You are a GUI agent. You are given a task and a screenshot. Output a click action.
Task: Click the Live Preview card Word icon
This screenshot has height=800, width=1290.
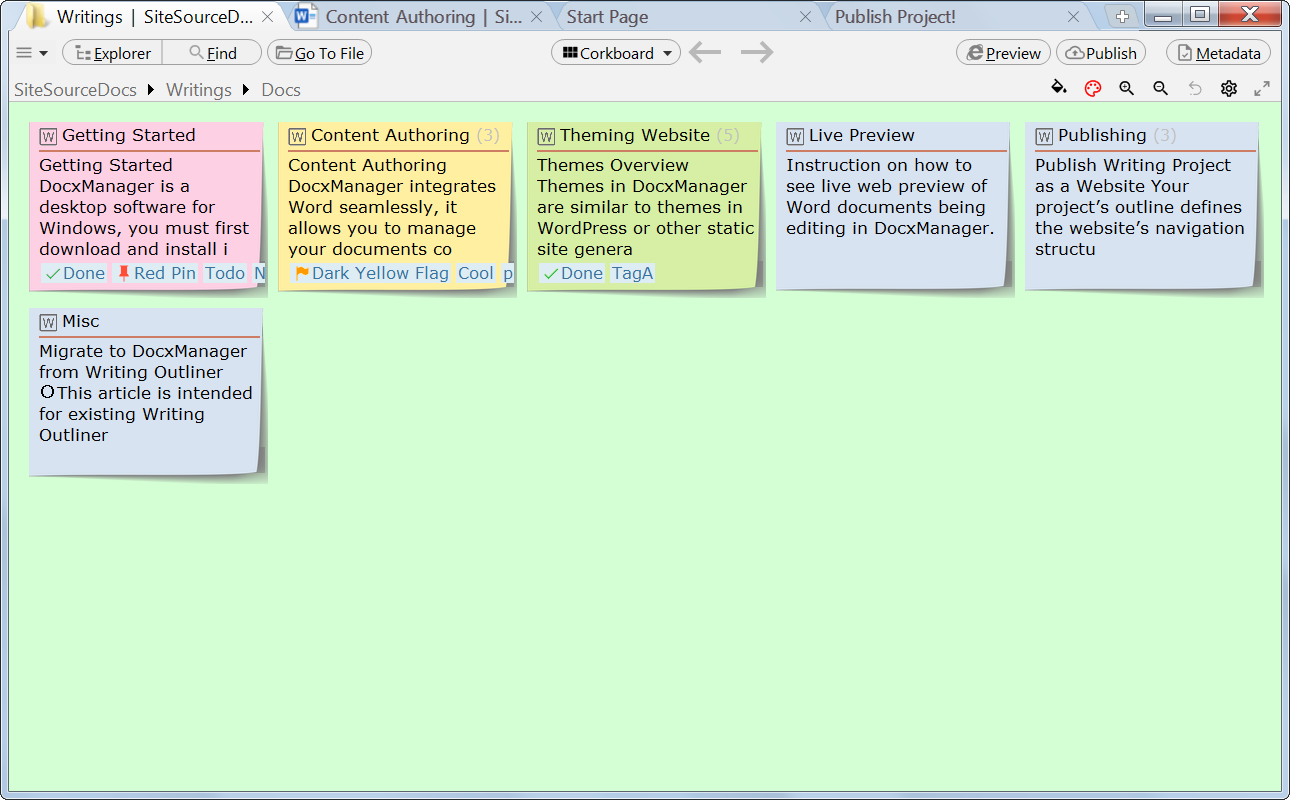(x=795, y=136)
